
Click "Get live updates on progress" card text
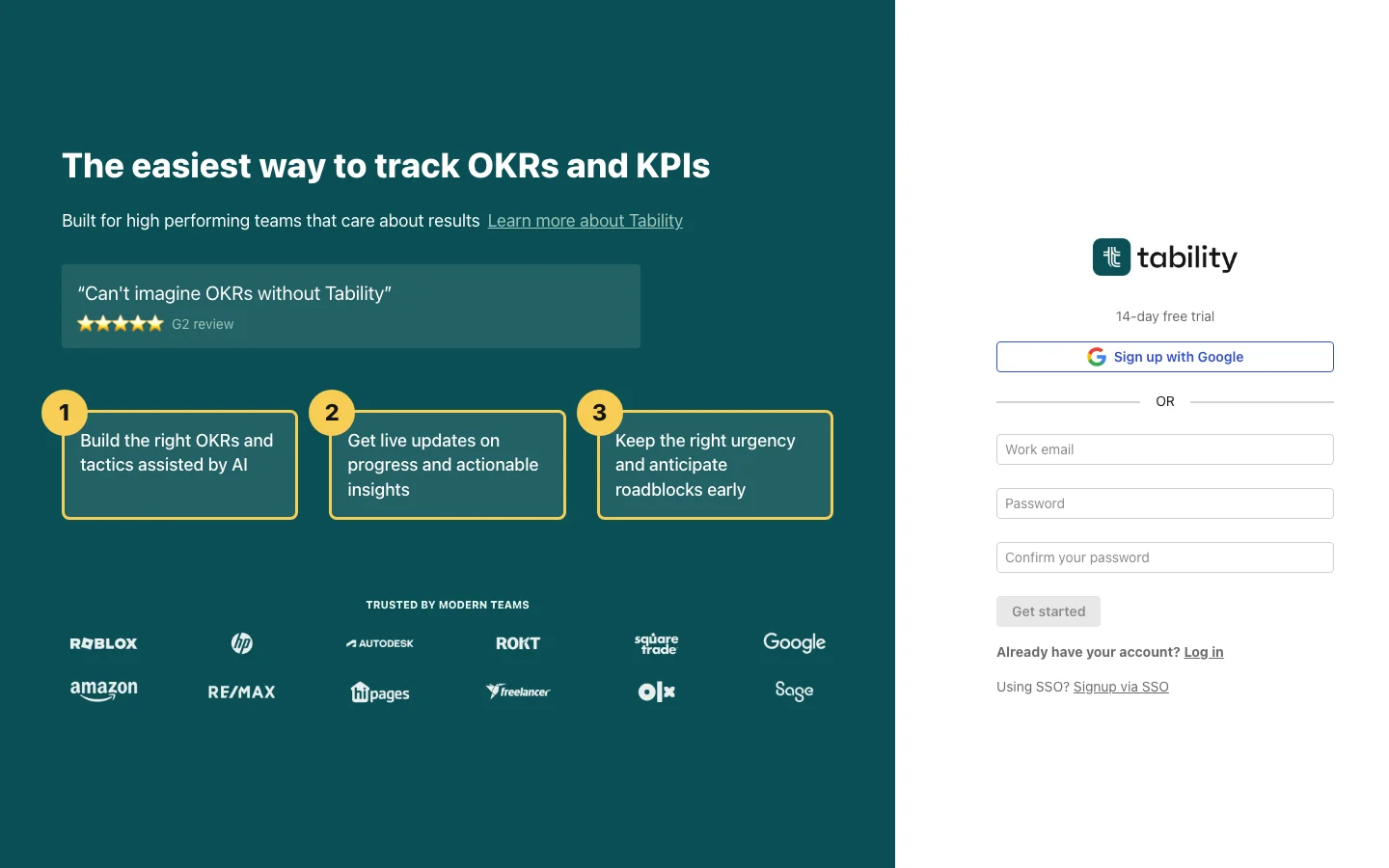click(x=443, y=465)
